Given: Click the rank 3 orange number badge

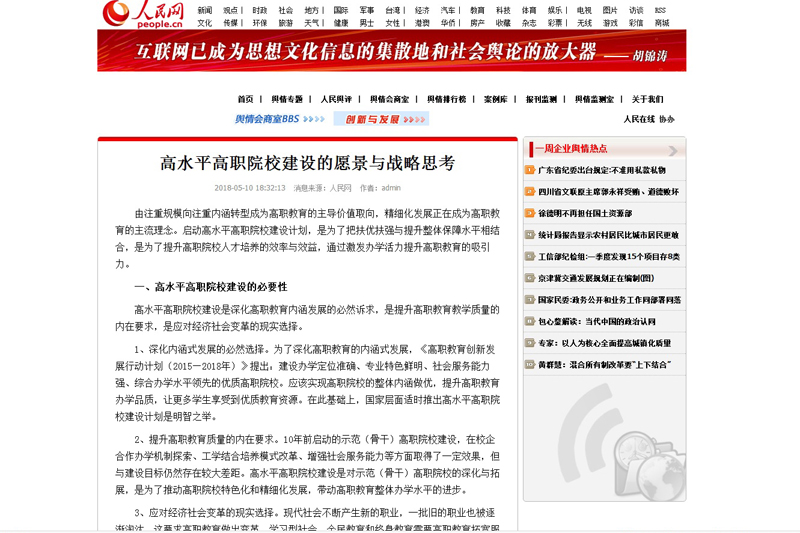Looking at the screenshot, I should 530,213.
